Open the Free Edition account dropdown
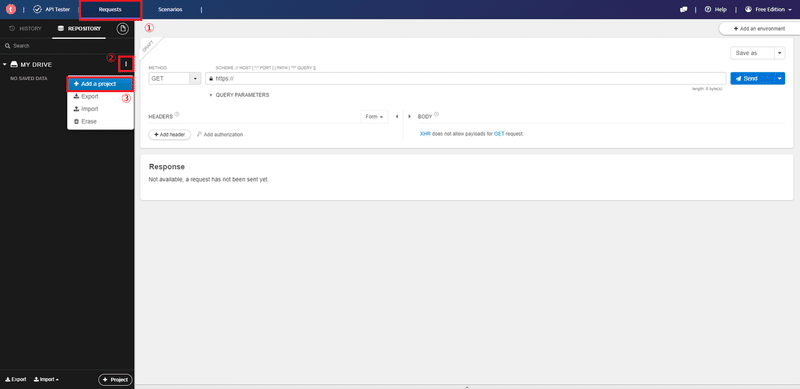Image resolution: width=800 pixels, height=389 pixels. (768, 9)
